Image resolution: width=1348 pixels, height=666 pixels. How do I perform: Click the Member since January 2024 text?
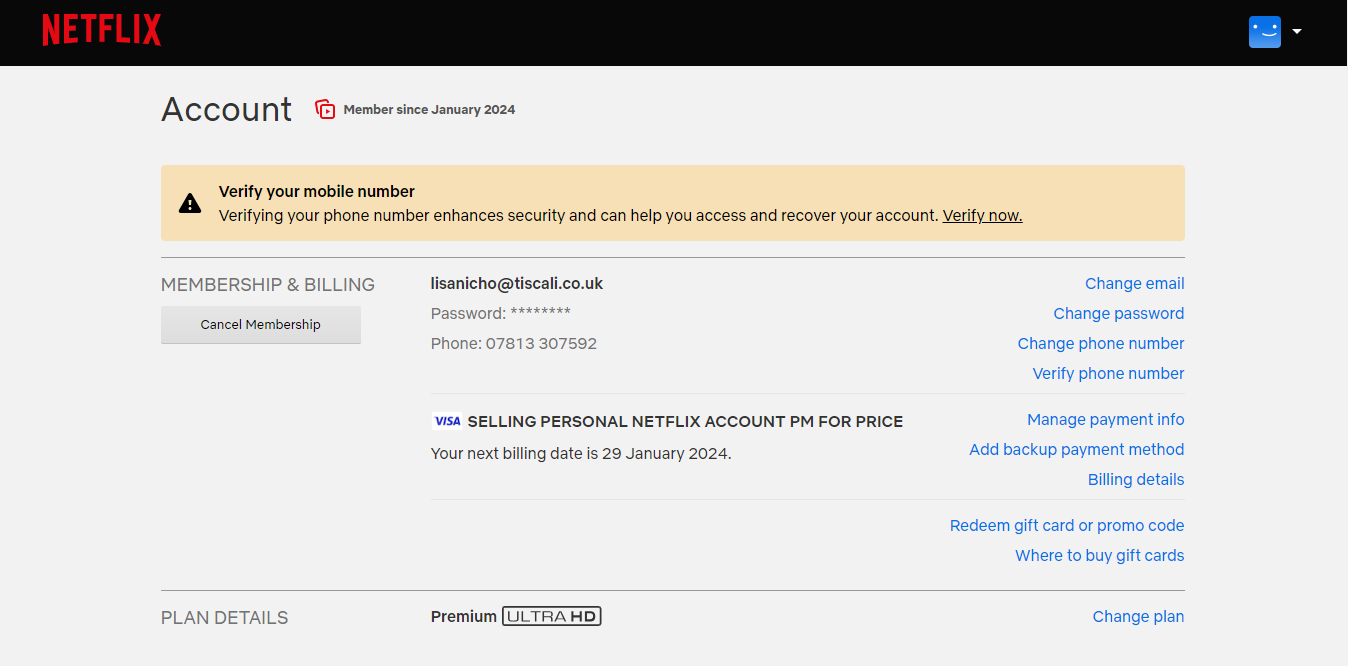tap(429, 110)
